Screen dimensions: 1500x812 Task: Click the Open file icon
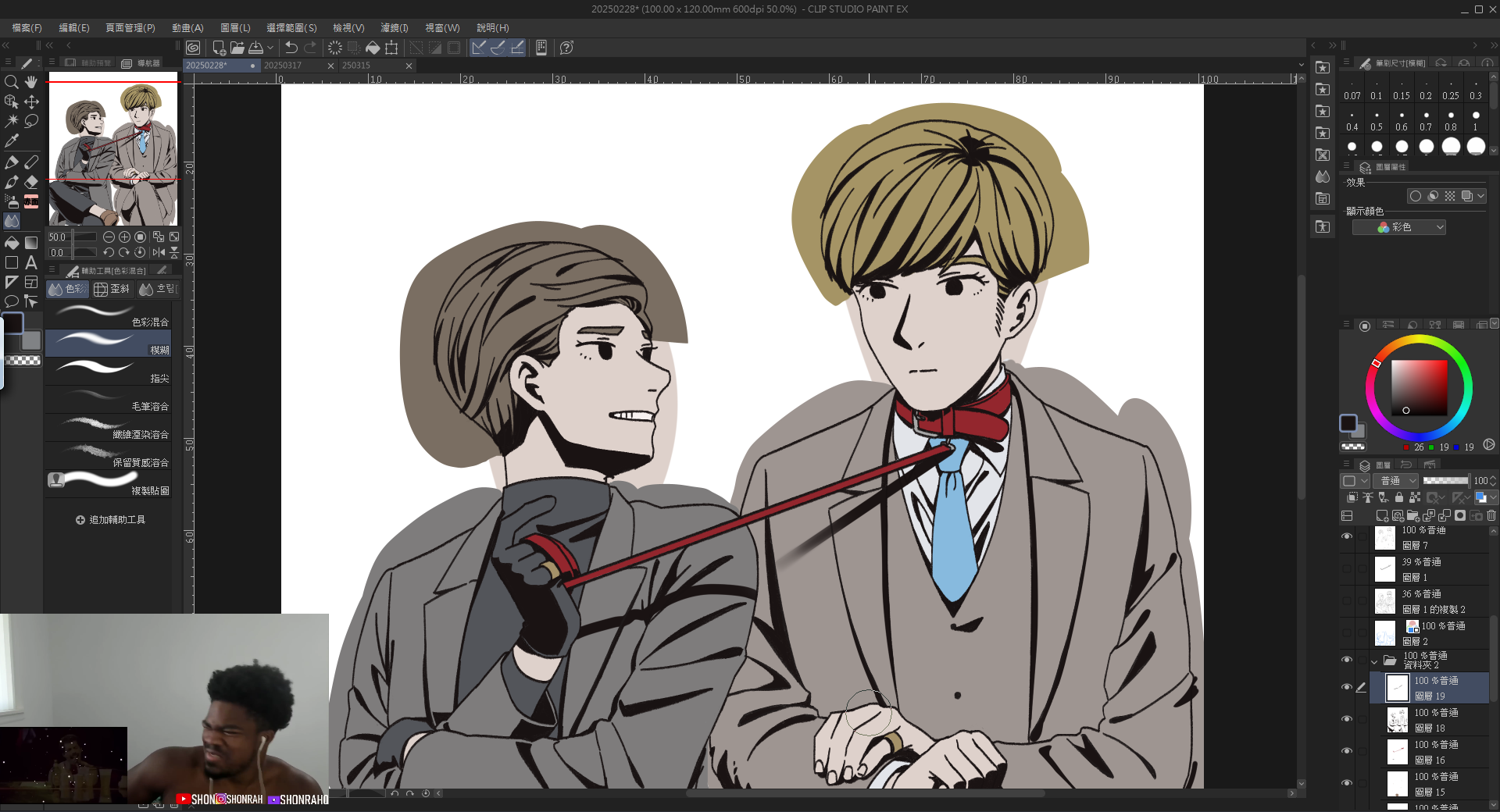237,48
